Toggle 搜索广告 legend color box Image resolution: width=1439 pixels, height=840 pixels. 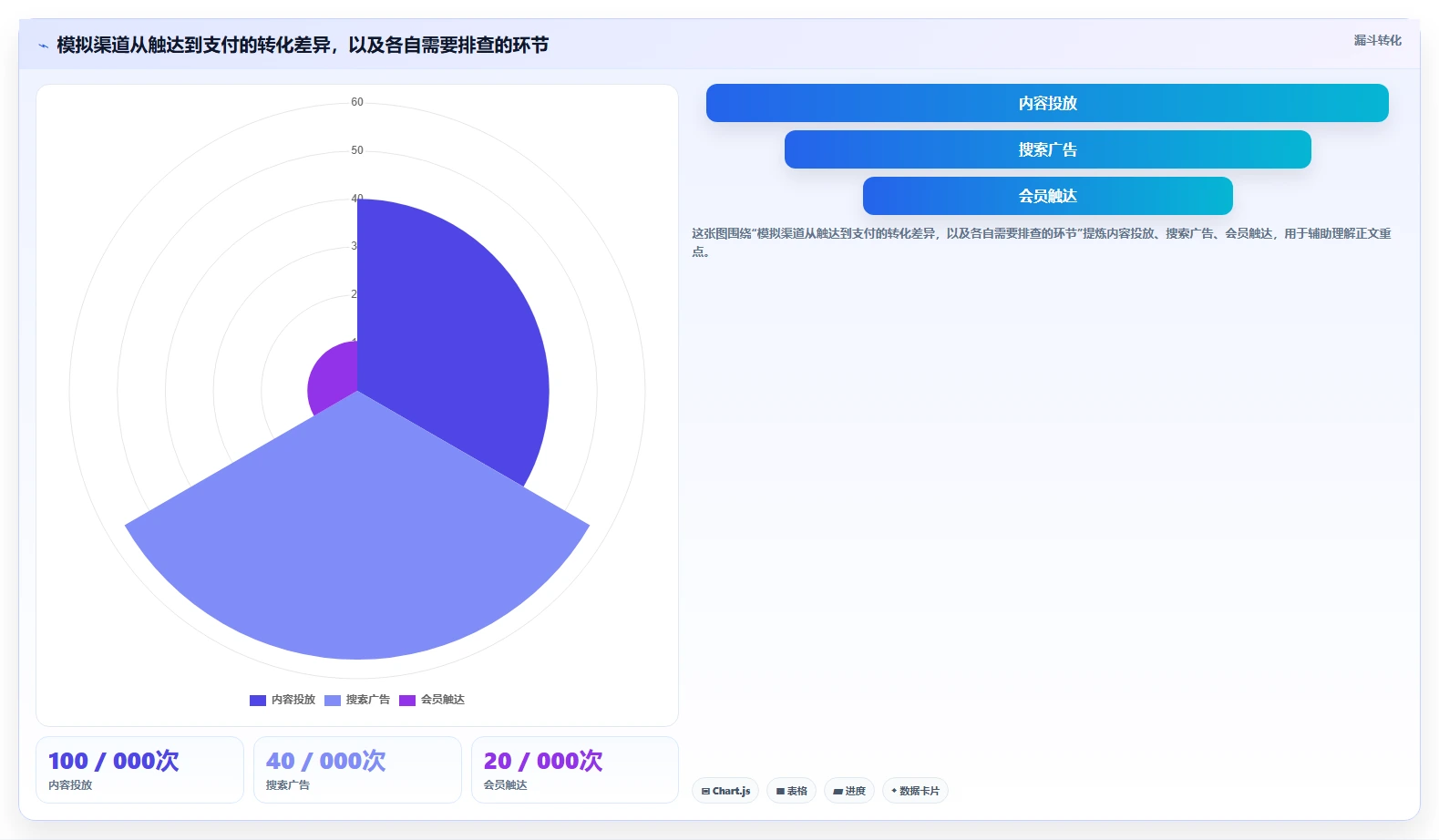(333, 700)
